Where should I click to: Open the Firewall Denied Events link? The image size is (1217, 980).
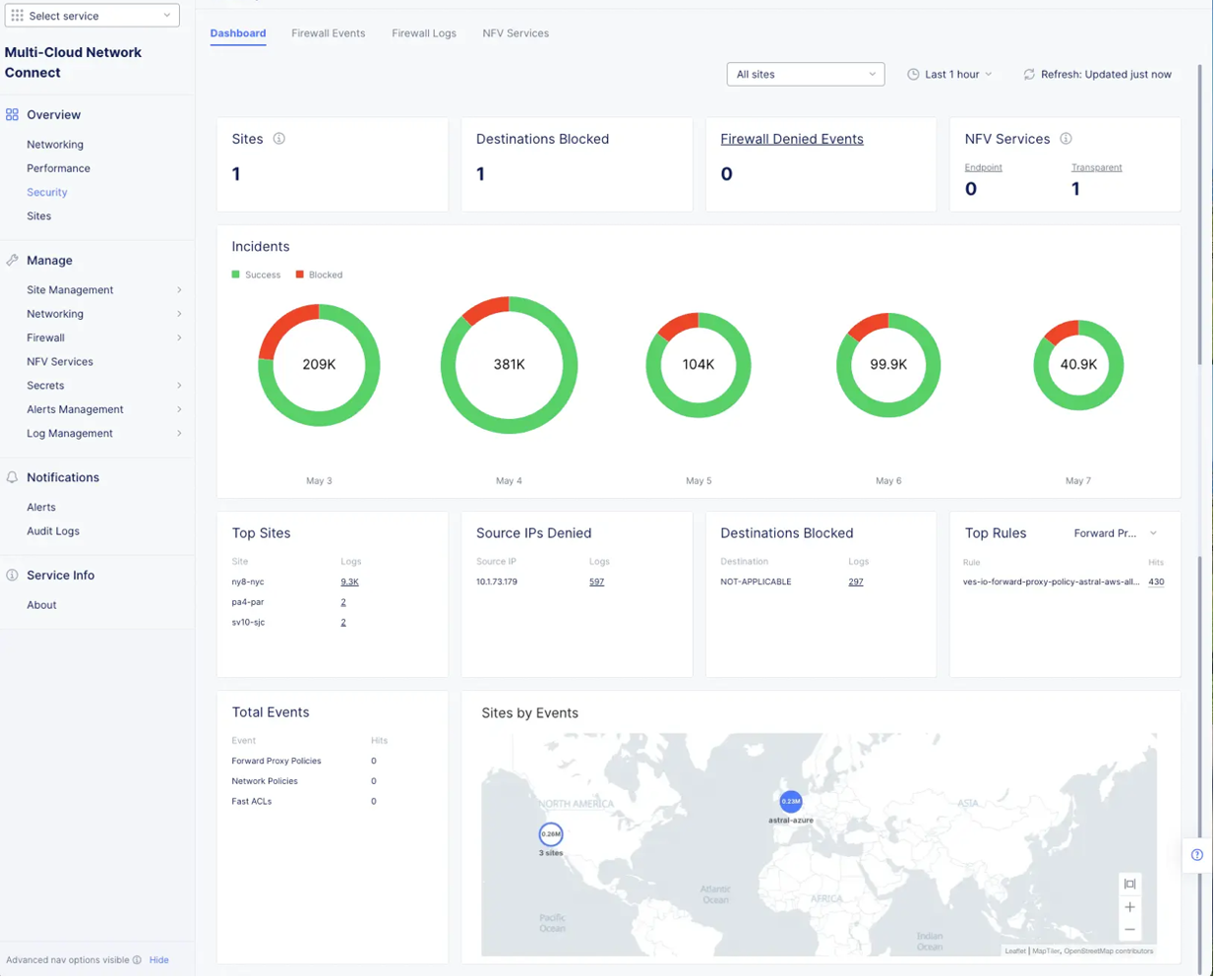[794, 140]
